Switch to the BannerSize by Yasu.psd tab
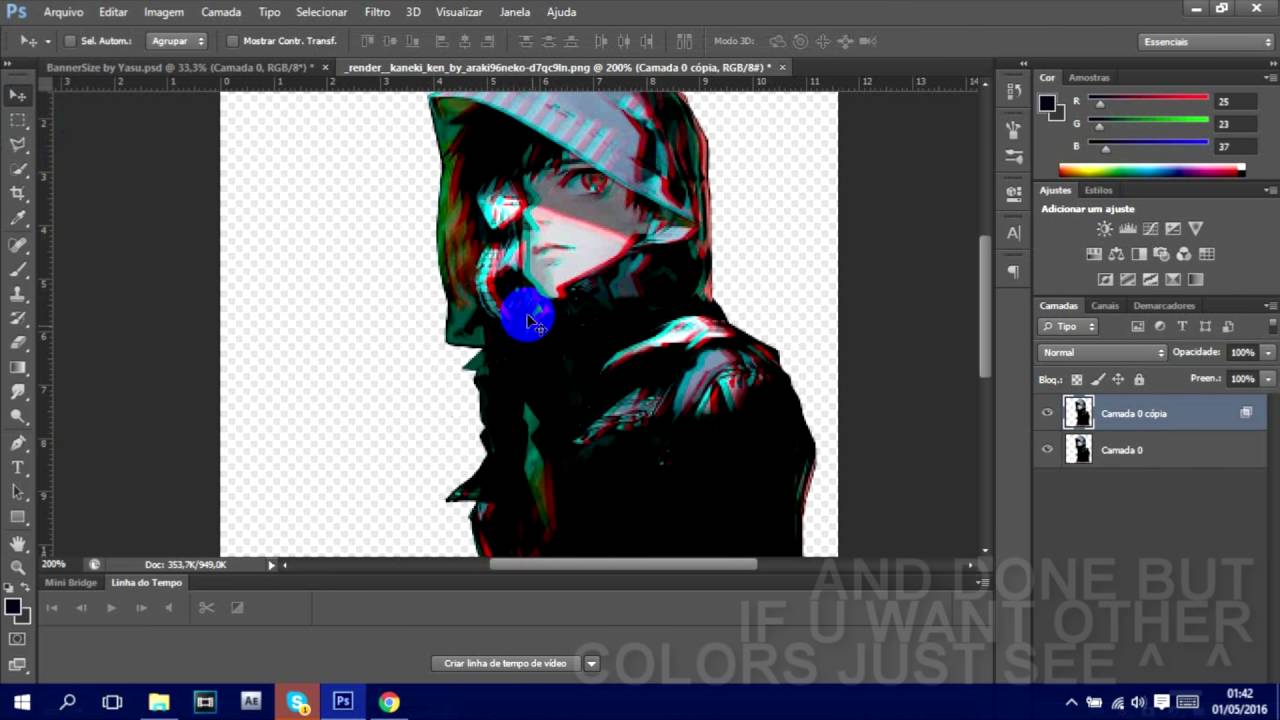The width and height of the screenshot is (1280, 720). (x=180, y=67)
